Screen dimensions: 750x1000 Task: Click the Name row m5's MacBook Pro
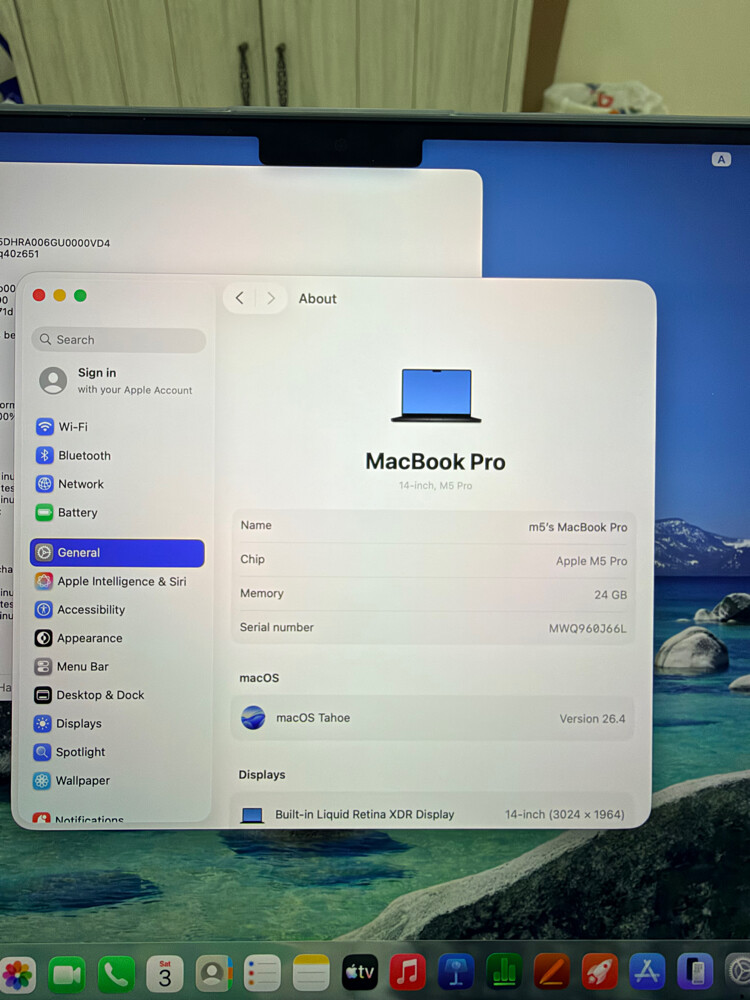point(434,526)
